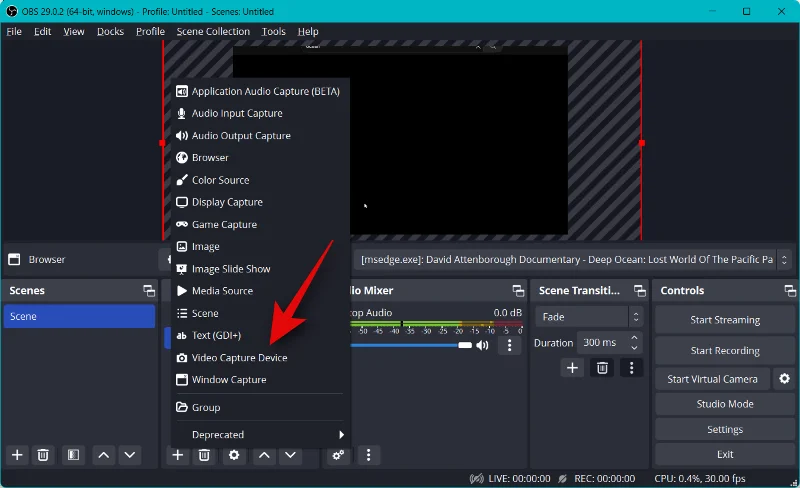The height and width of the screenshot is (488, 800).
Task: Click Start Recording button
Action: (725, 351)
